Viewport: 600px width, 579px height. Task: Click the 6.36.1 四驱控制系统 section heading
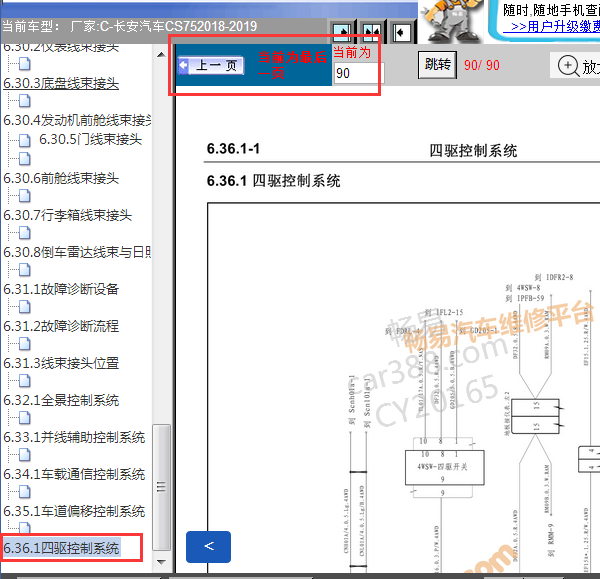pos(273,181)
